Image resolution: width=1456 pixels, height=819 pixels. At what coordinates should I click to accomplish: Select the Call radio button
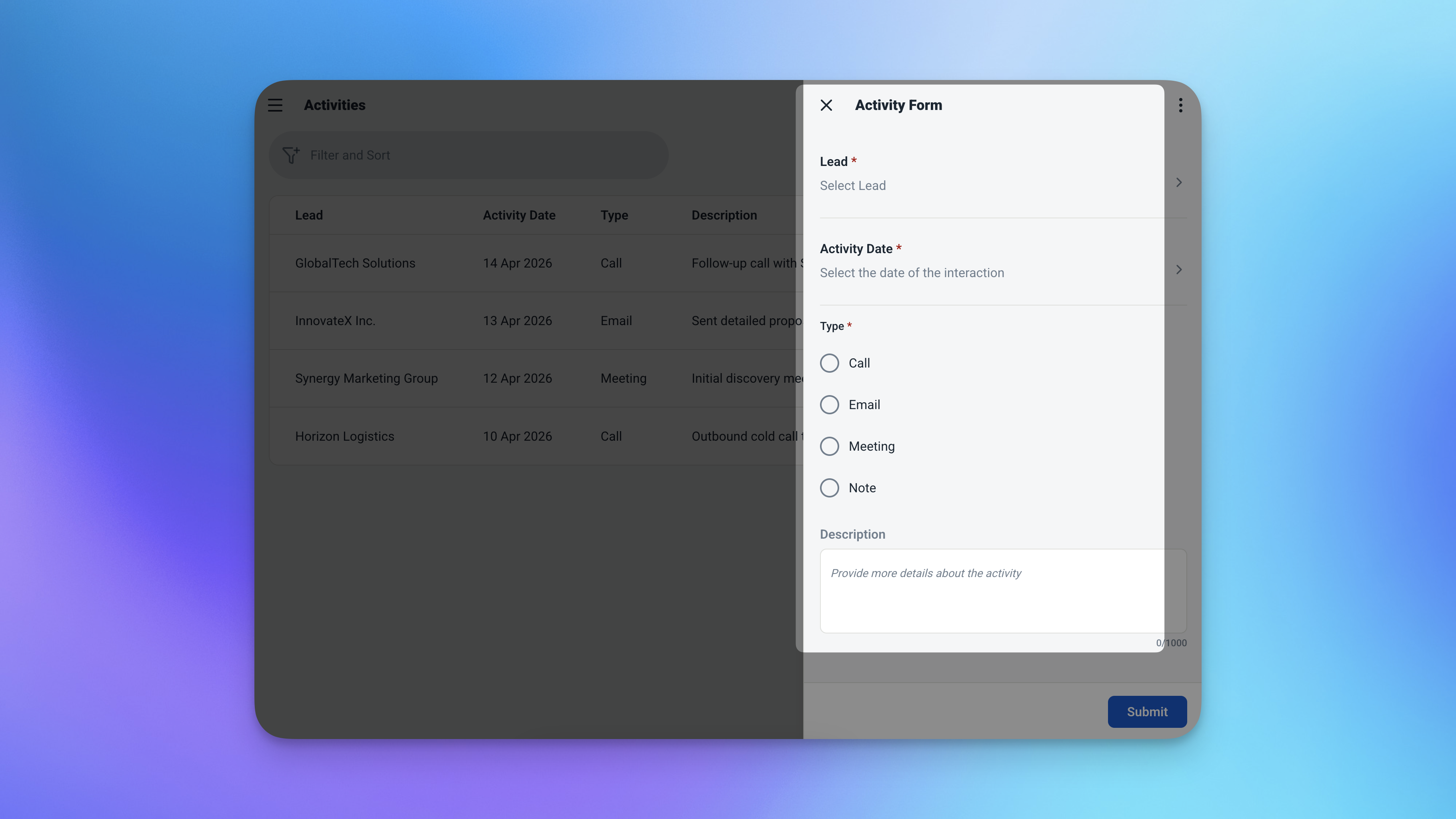[x=829, y=363]
